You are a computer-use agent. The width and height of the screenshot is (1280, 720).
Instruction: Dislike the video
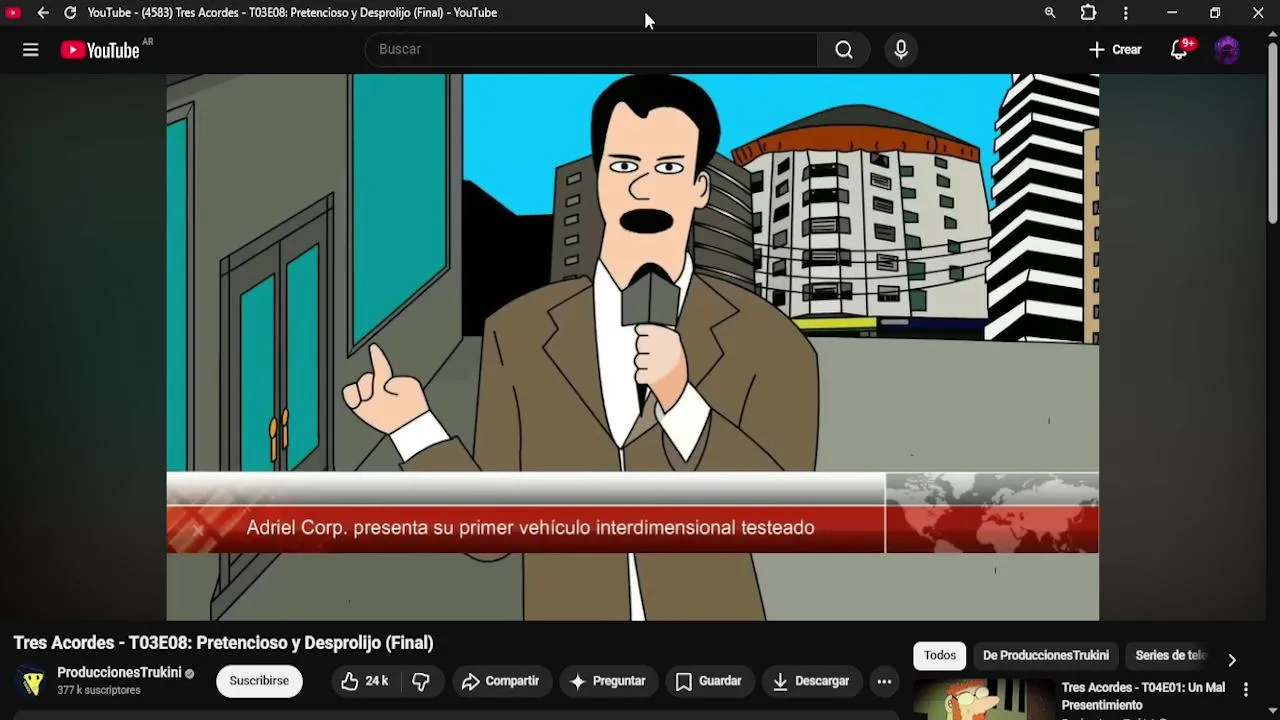click(x=421, y=681)
